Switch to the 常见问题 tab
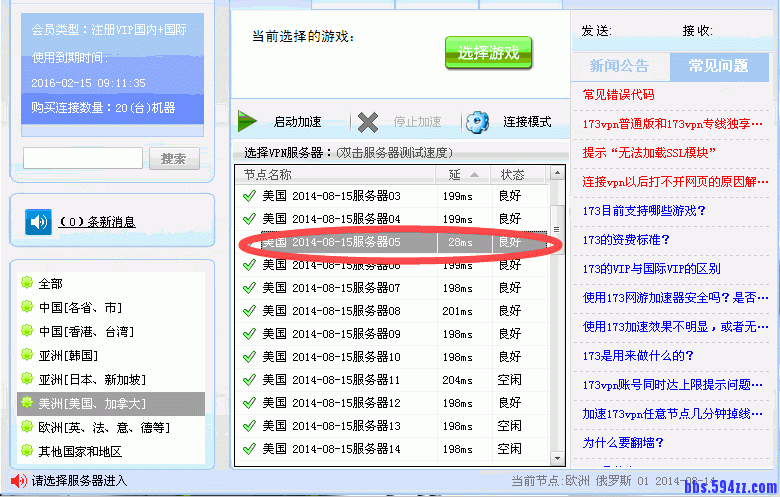Viewport: 780px width, 497px height. [x=718, y=66]
